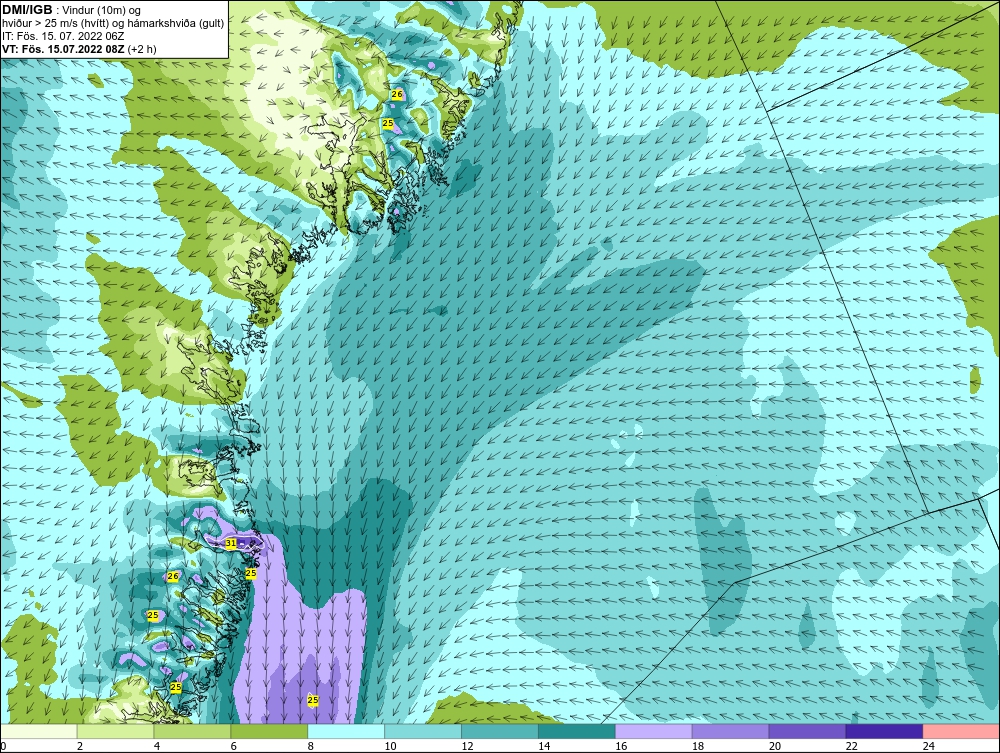Image resolution: width=1000 pixels, height=753 pixels.
Task: Click the legend scale label 0
Action: pos(3,746)
